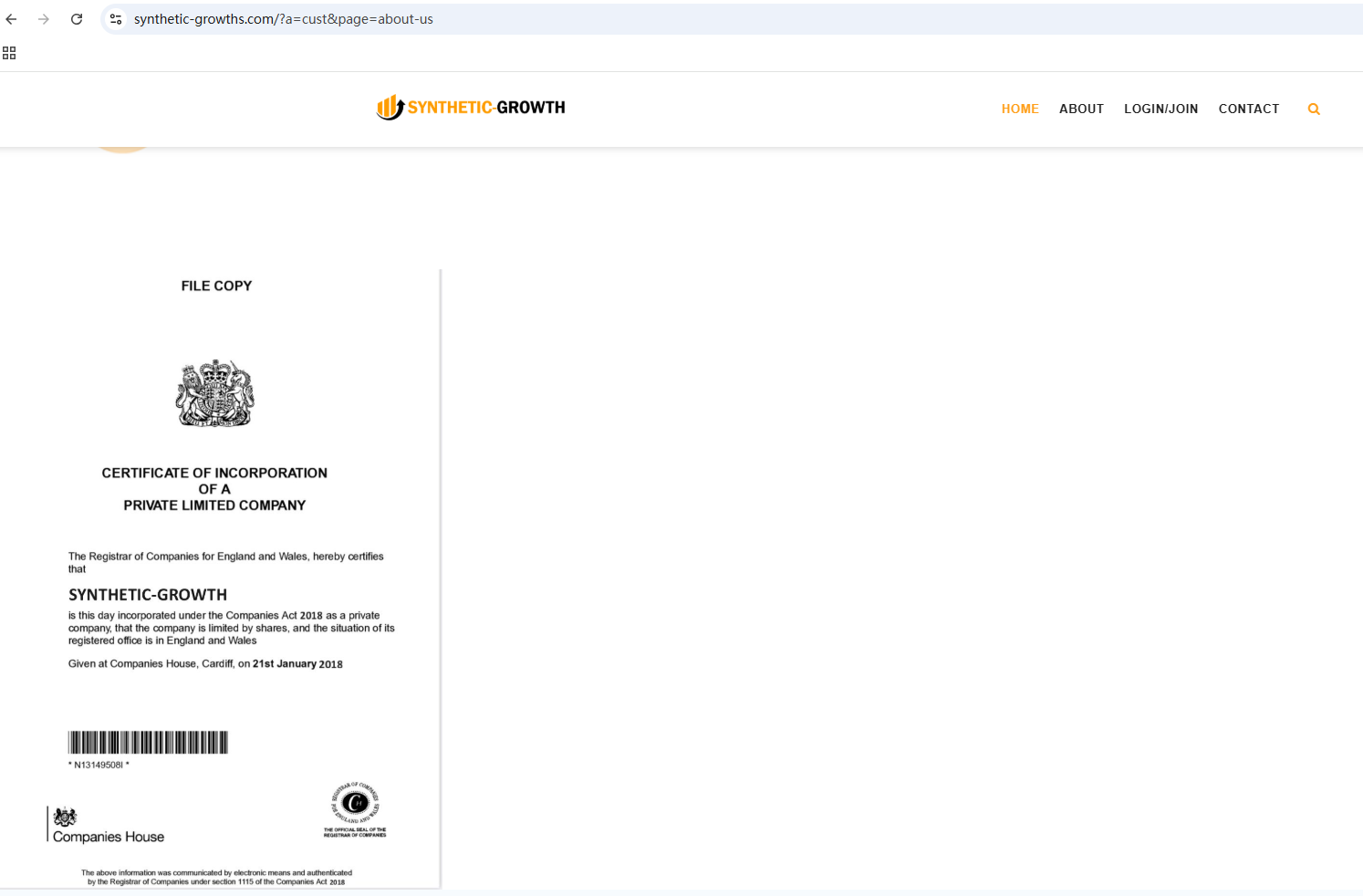This screenshot has width=1363, height=896.
Task: Click the browser back arrow
Action: pos(12,19)
